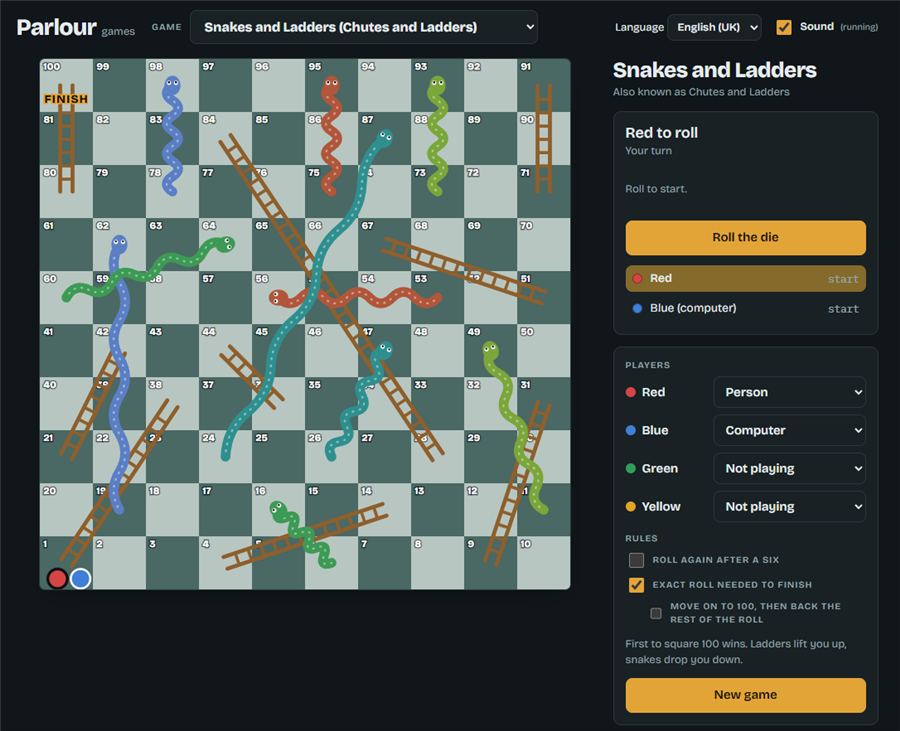The width and height of the screenshot is (900, 731).
Task: Click 'Also known as Chutes and Ladders' subtitle
Action: [x=701, y=92]
